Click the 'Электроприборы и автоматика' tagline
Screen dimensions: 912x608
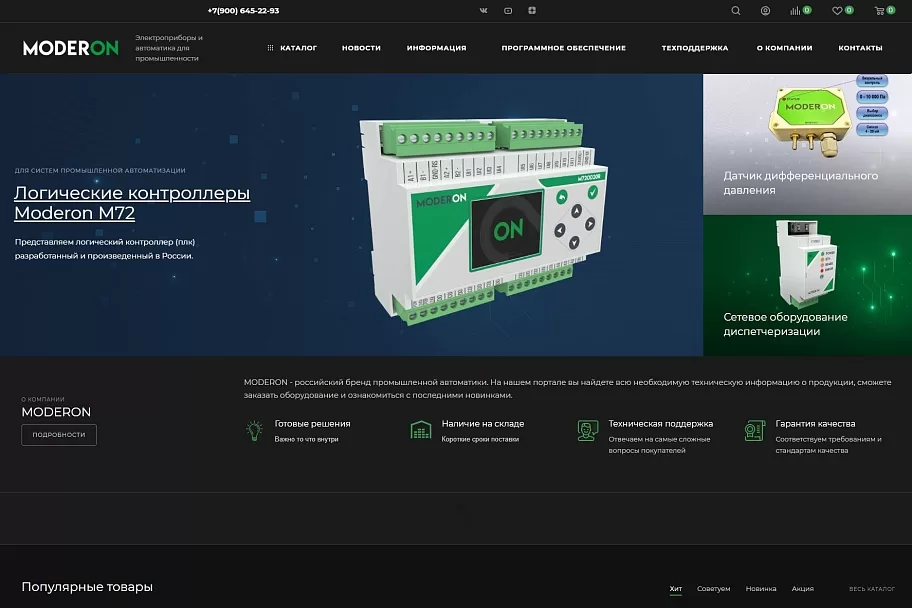169,48
